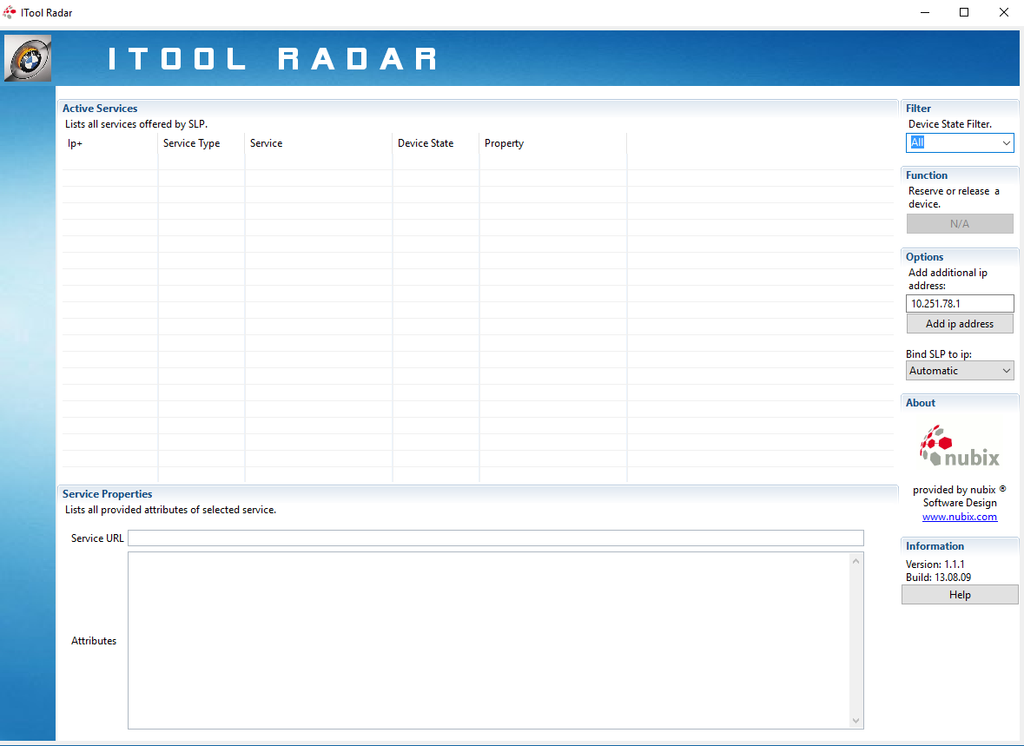This screenshot has width=1024, height=746.
Task: Click the Build: 13.08.09 text
Action: (x=938, y=577)
